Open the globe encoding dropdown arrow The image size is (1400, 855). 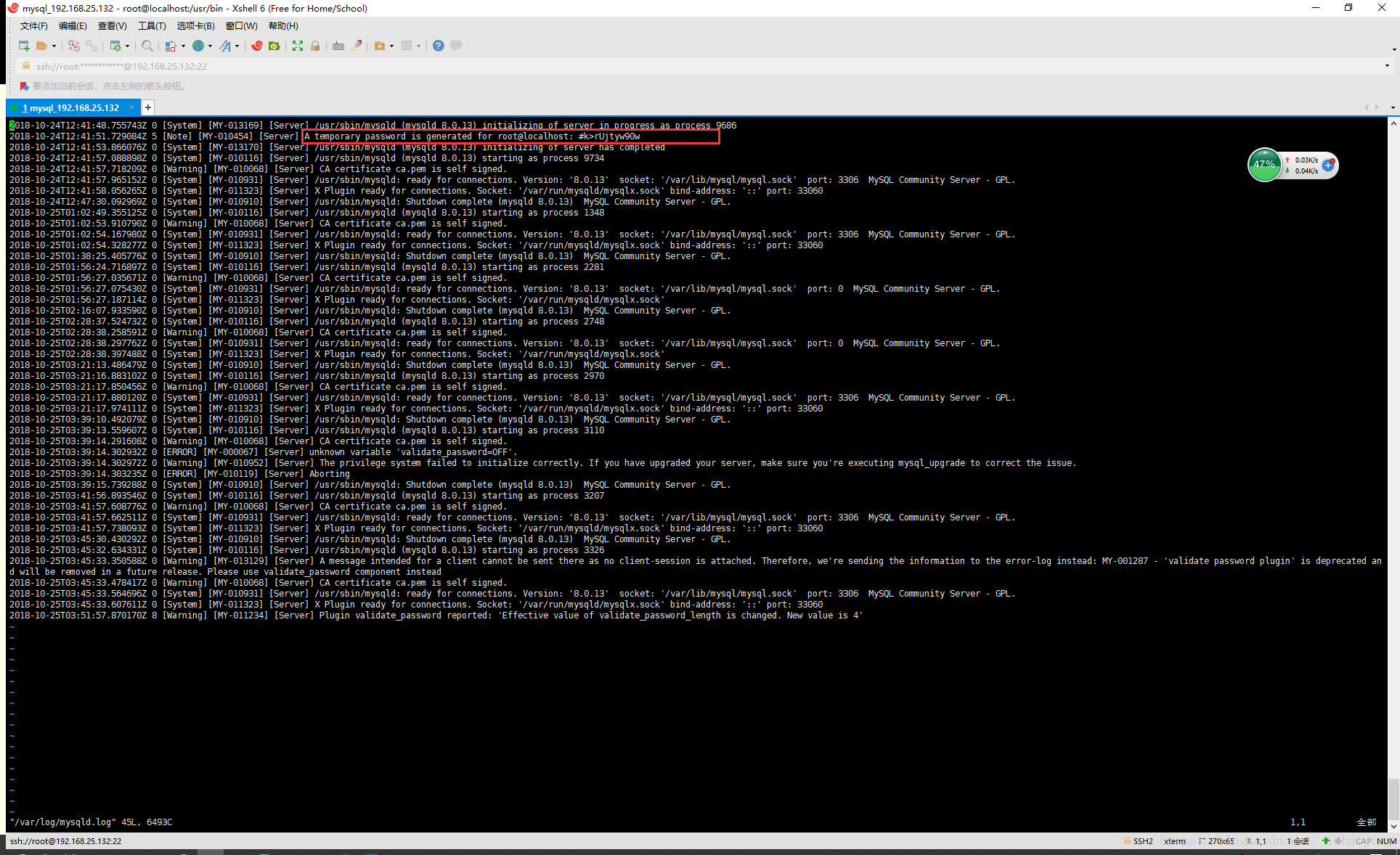(210, 46)
